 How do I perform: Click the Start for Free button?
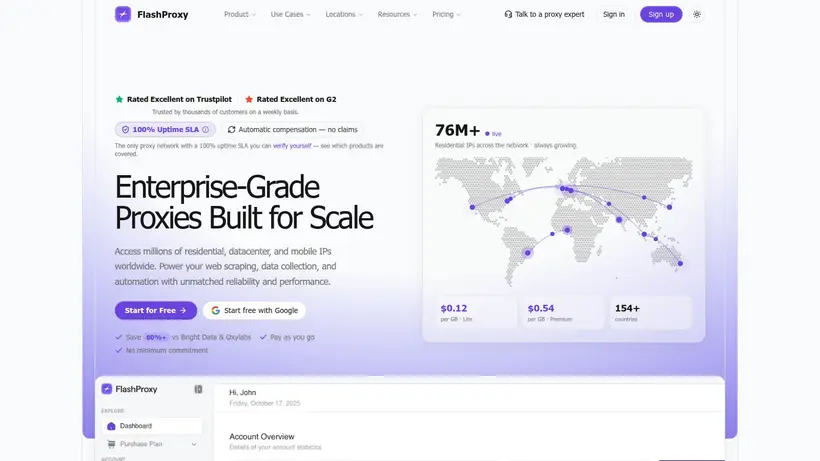[x=156, y=310]
